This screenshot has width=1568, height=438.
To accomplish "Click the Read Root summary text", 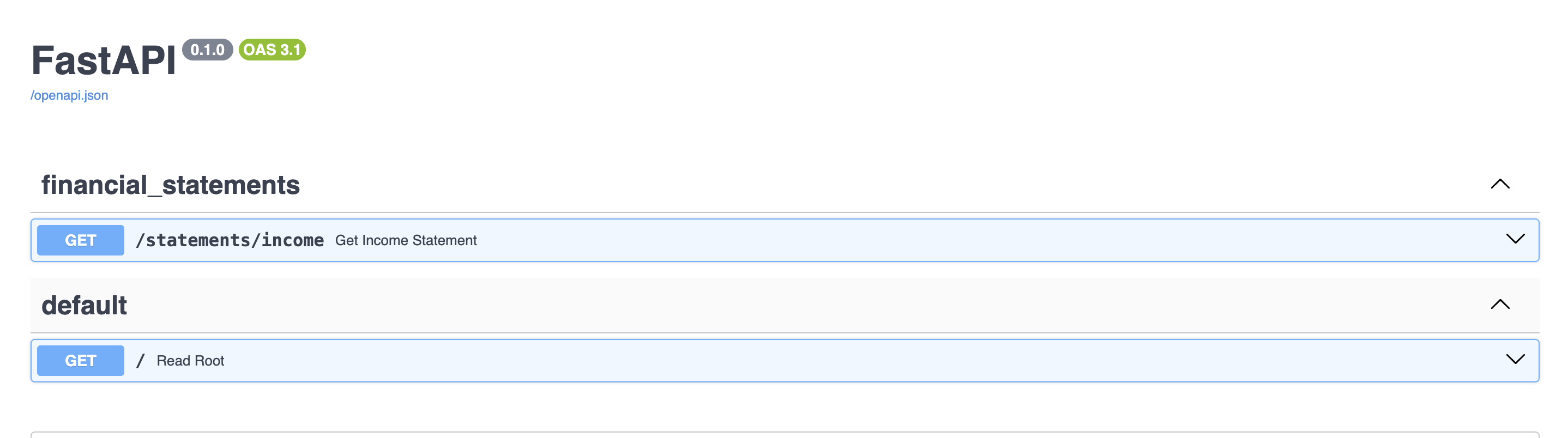I will pos(190,361).
